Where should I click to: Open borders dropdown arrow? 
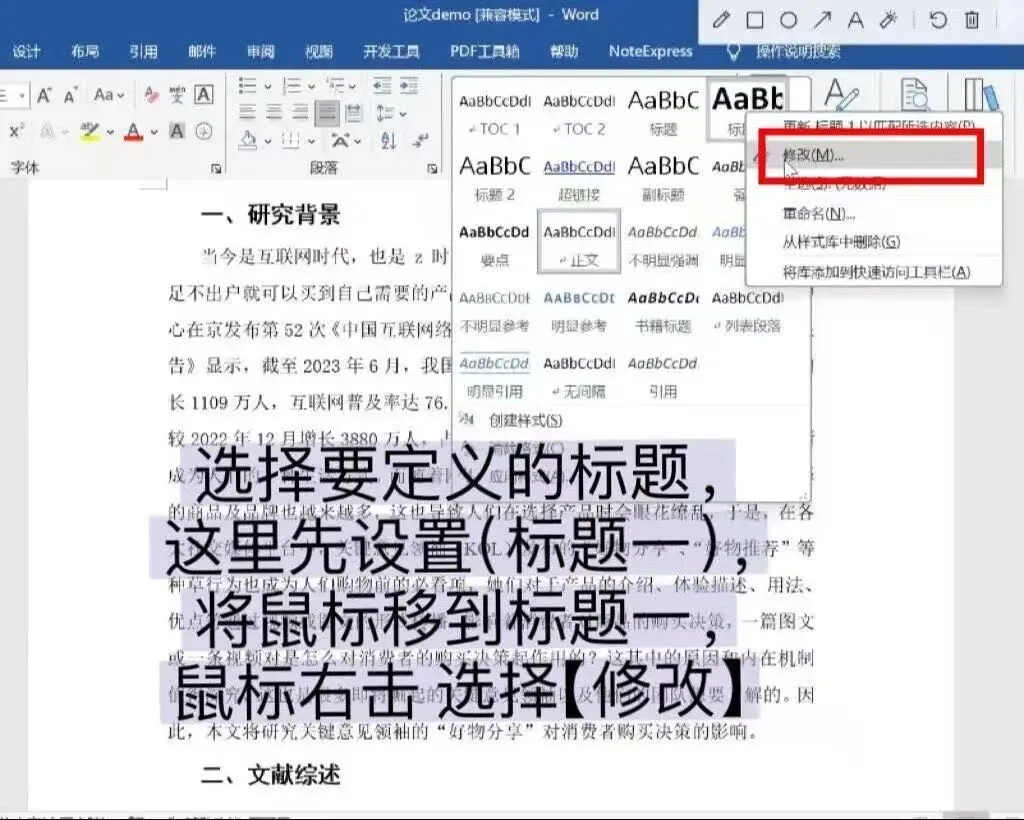click(x=311, y=141)
